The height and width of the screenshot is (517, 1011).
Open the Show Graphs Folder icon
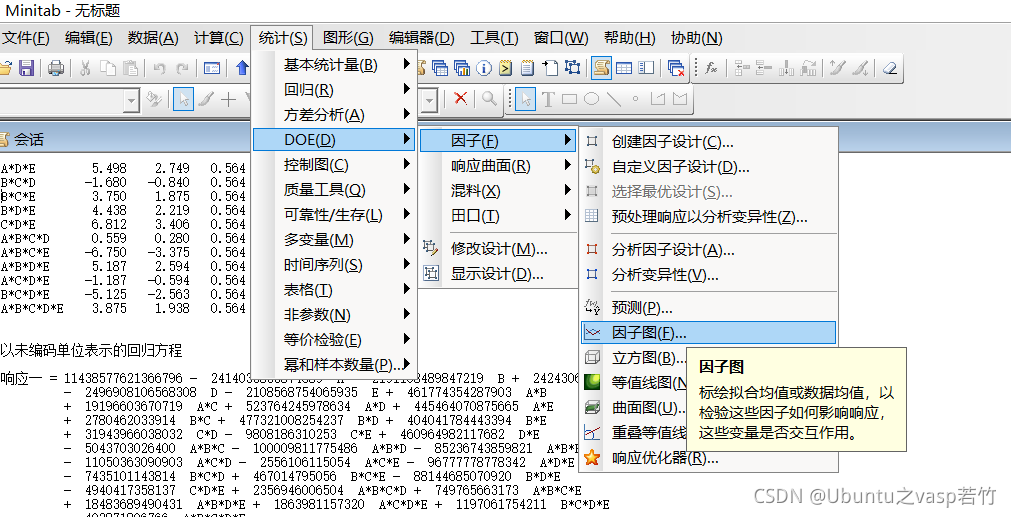pos(462,68)
